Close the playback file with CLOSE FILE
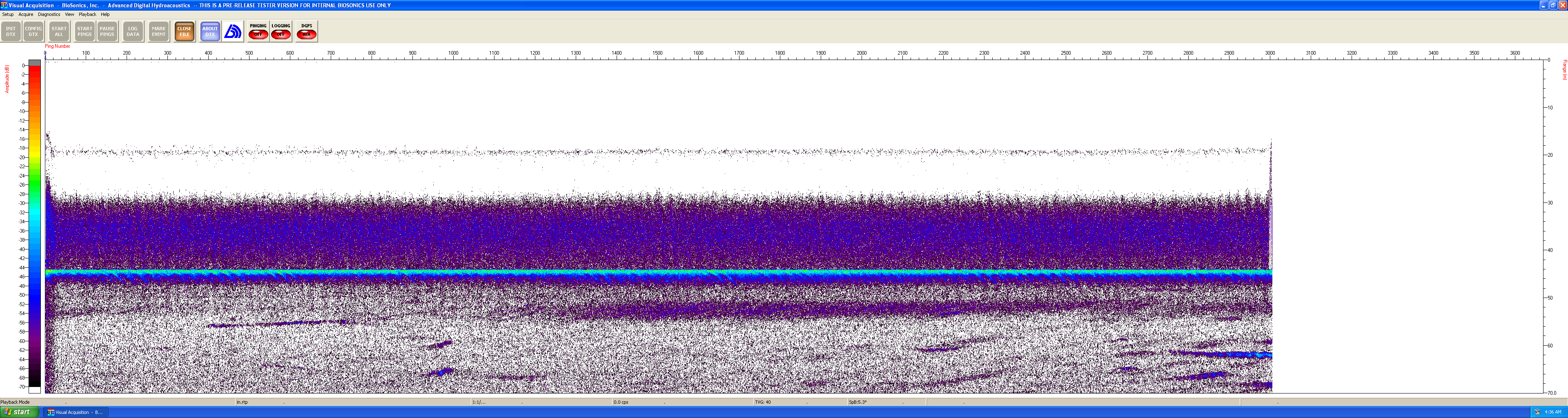This screenshot has height=418, width=1568. tap(185, 32)
